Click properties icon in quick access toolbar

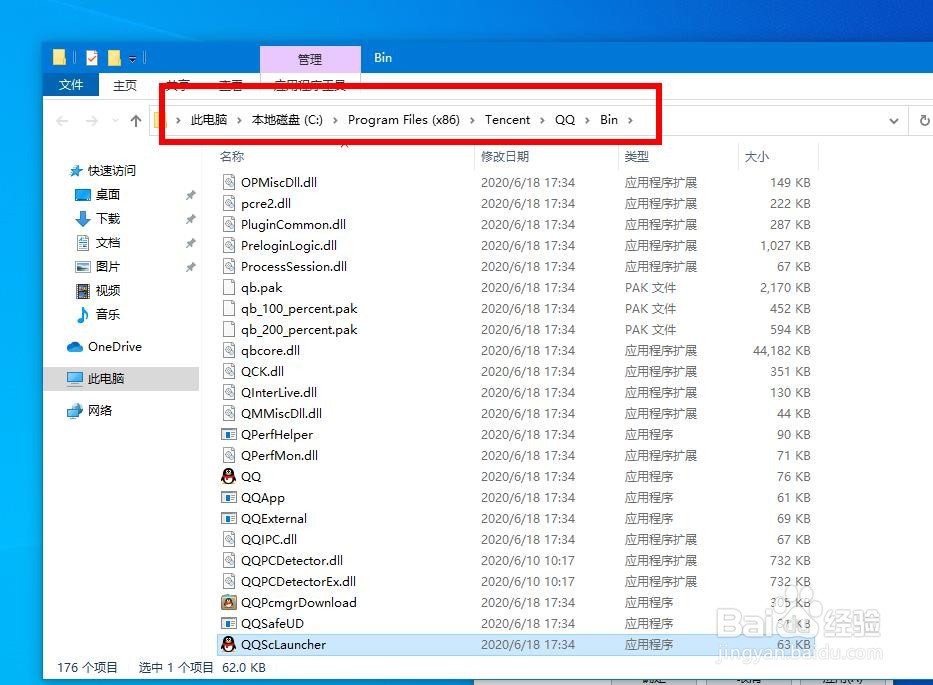(92, 58)
